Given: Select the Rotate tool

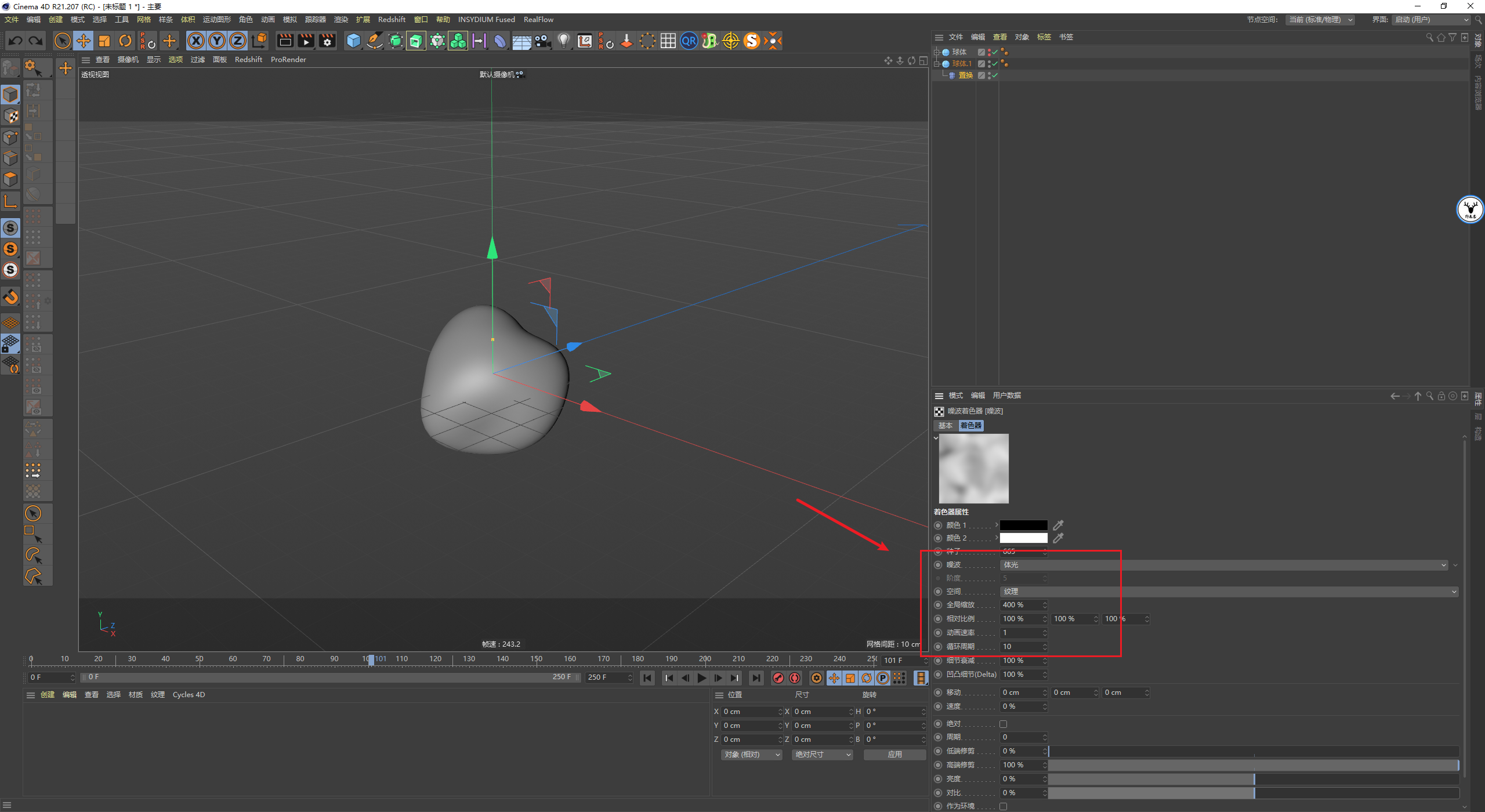Looking at the screenshot, I should [x=125, y=41].
